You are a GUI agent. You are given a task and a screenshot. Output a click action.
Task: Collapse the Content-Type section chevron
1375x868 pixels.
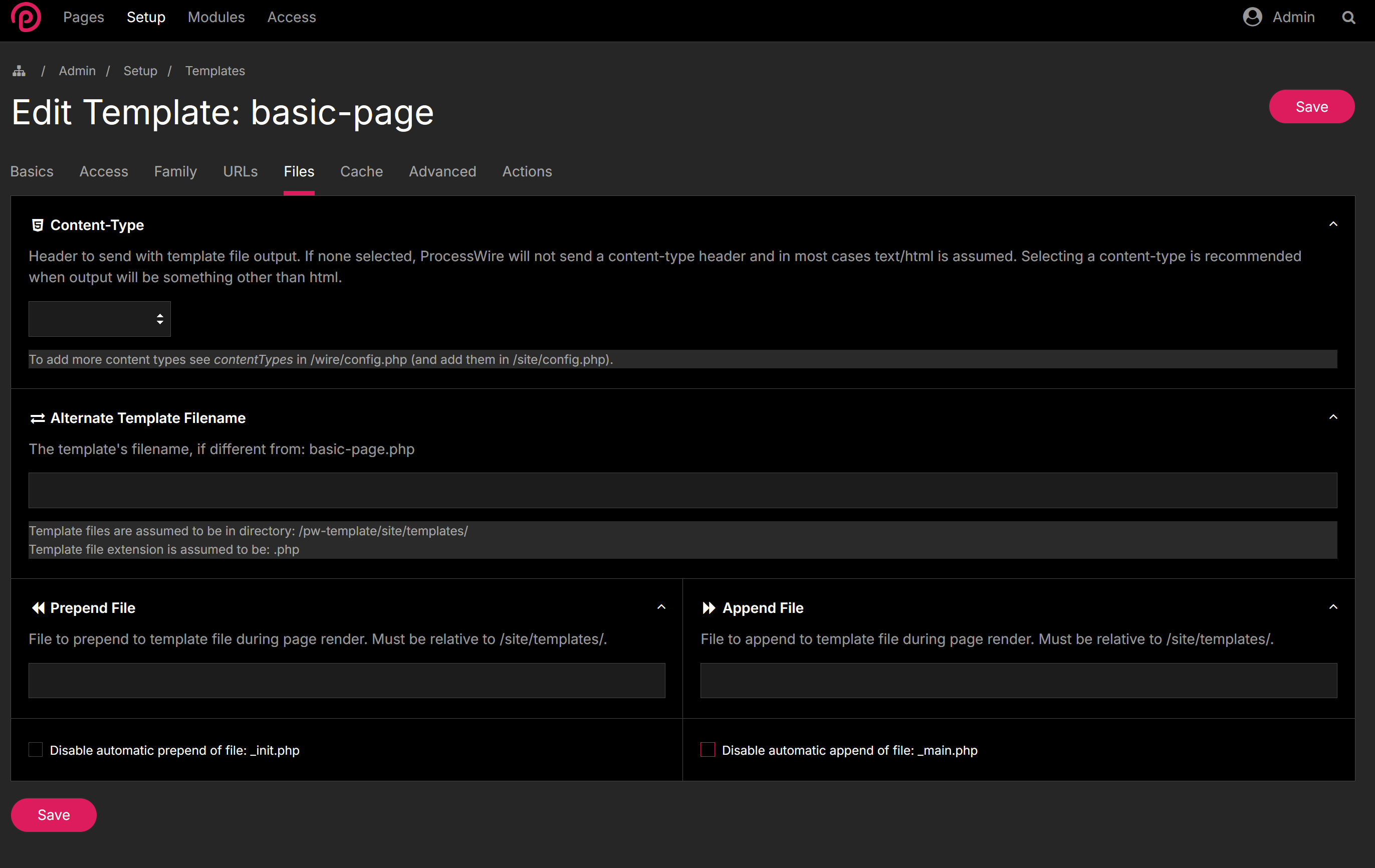pyautogui.click(x=1333, y=225)
